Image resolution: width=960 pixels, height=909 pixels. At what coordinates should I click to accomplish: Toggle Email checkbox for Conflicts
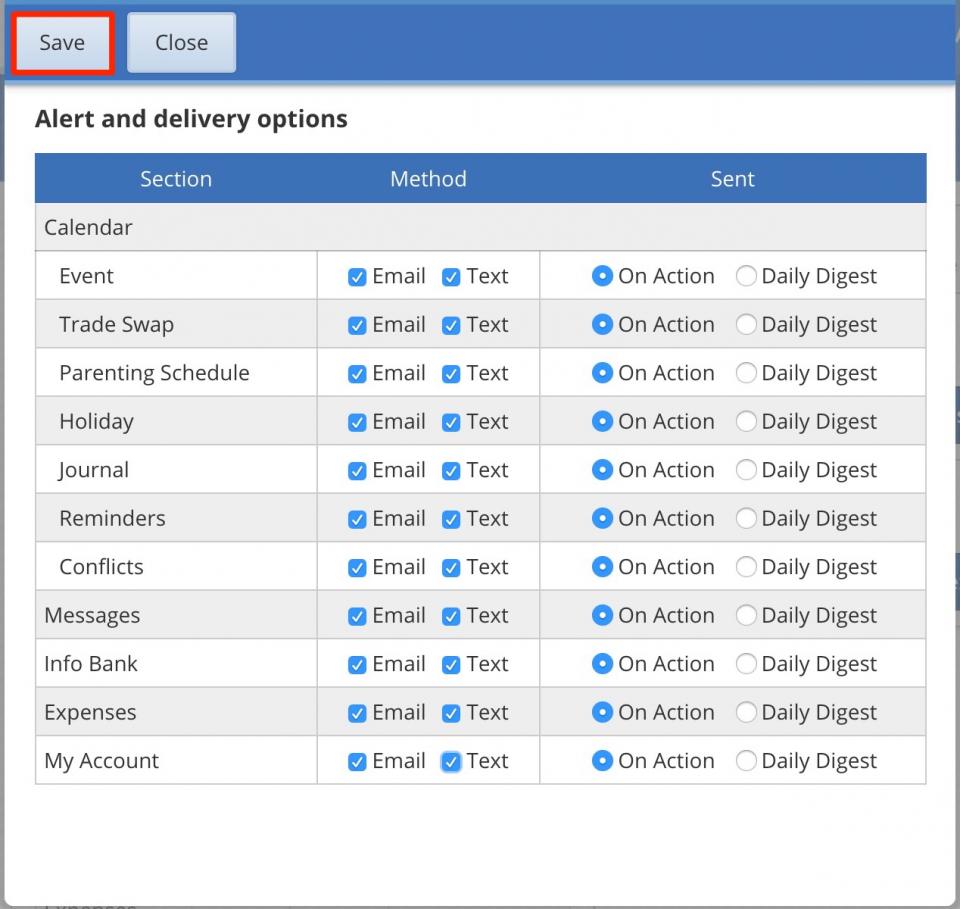point(357,567)
